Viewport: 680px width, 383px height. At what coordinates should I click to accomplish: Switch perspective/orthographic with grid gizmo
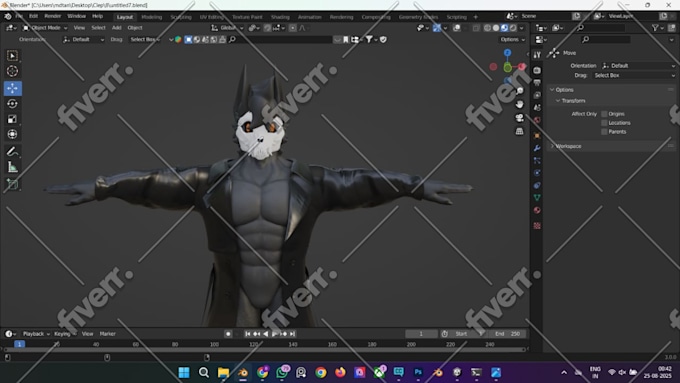pos(519,131)
